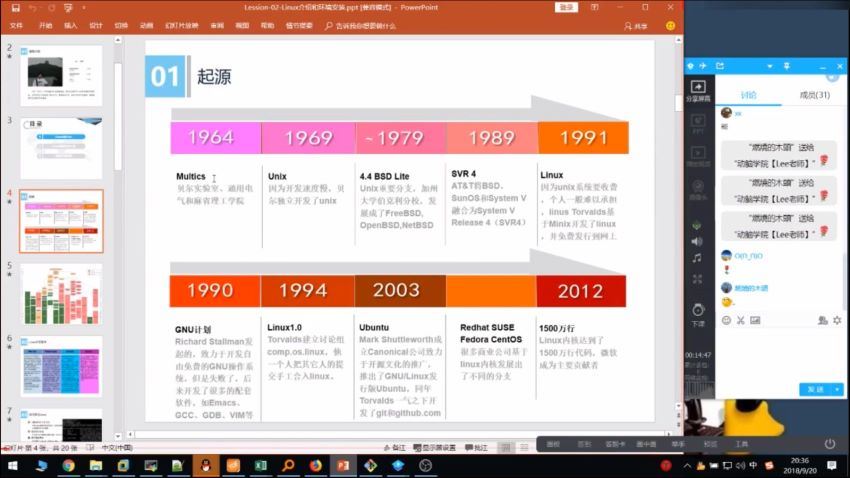Click the 1964 timeline block

(216, 138)
